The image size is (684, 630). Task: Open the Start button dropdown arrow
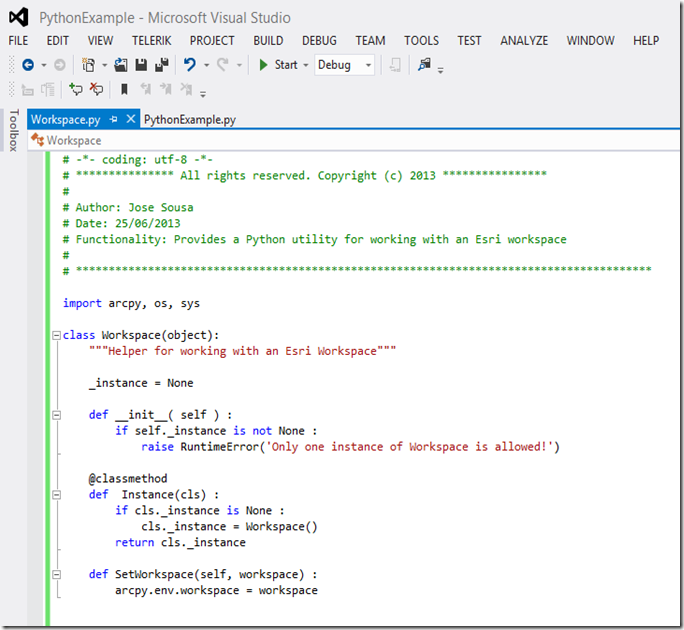click(x=306, y=65)
